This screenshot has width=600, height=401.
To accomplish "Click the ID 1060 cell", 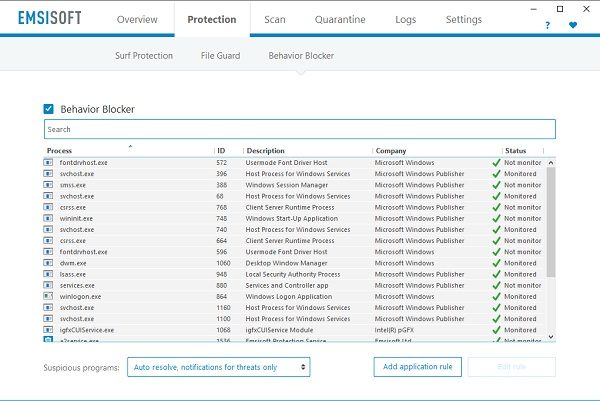I will pos(223,263).
